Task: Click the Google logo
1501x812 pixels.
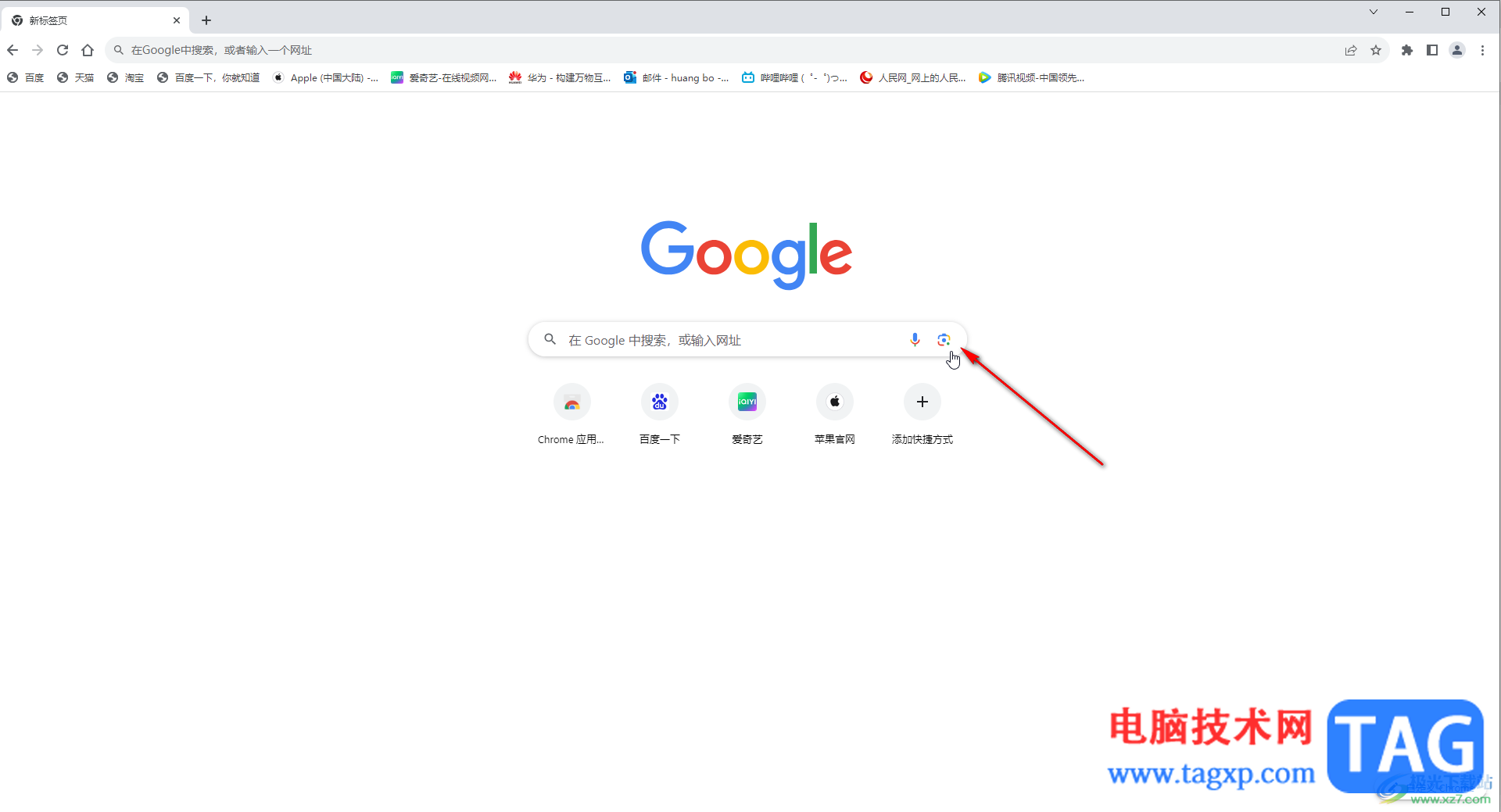Action: [x=747, y=255]
